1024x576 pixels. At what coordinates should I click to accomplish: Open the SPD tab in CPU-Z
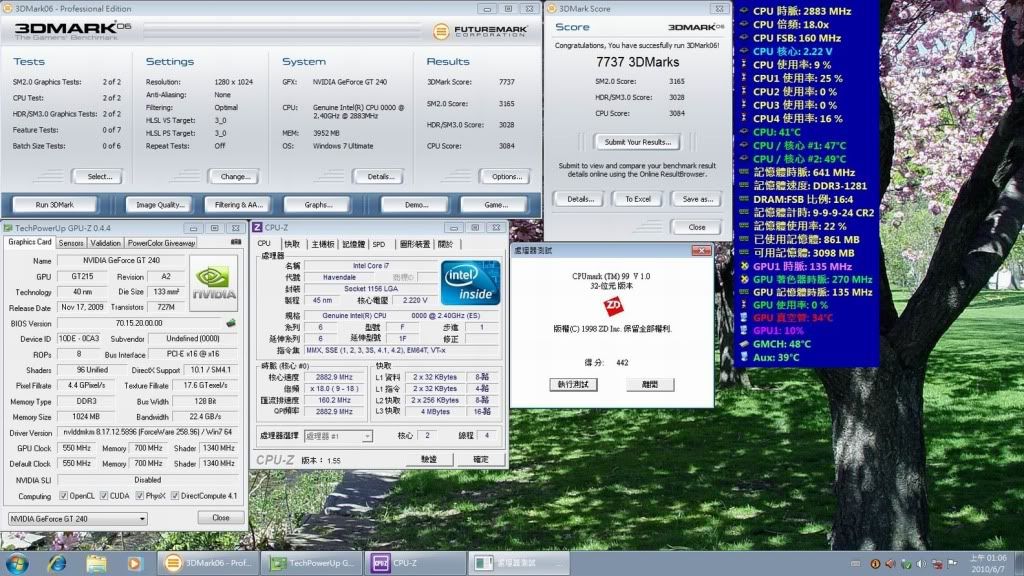tap(379, 244)
